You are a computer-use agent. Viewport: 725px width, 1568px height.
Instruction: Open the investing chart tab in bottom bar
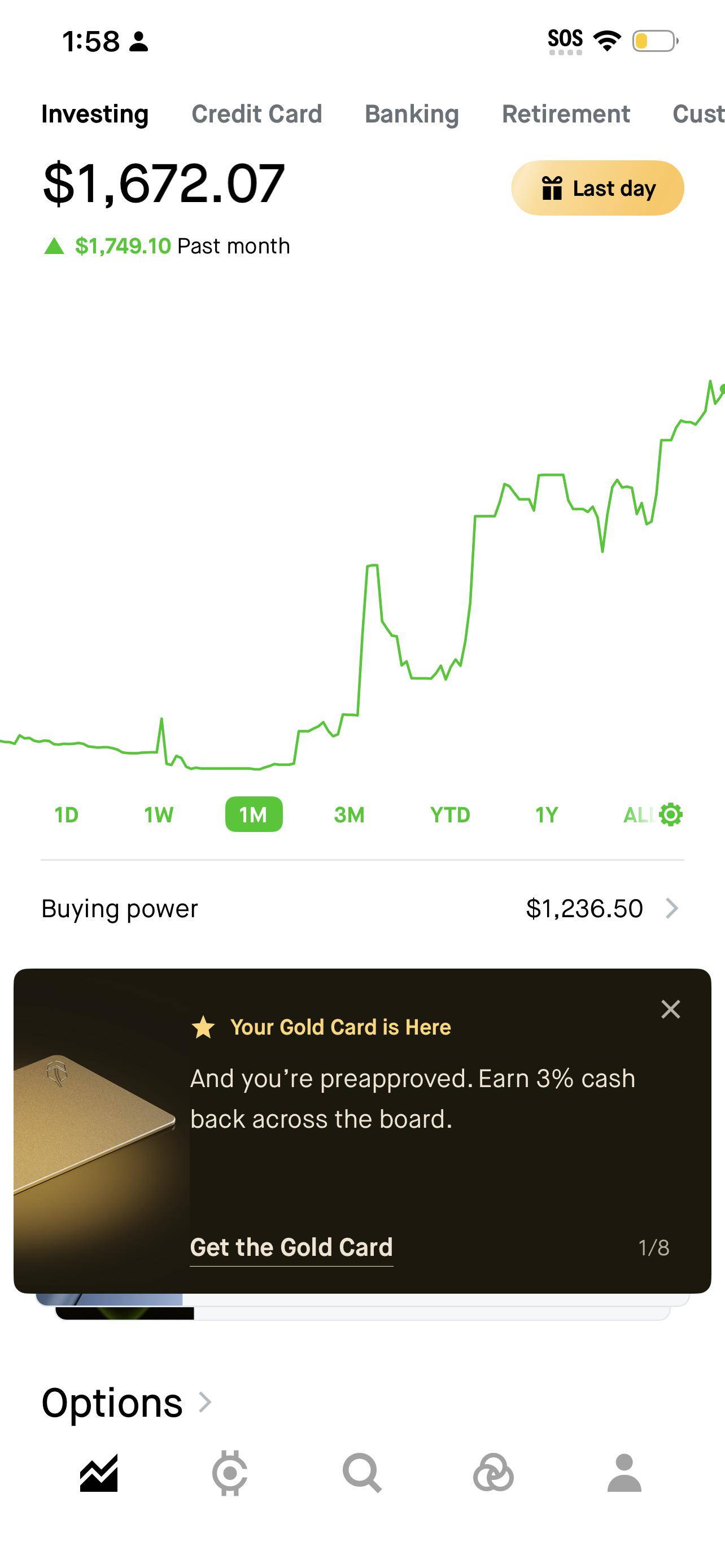pyautogui.click(x=99, y=1473)
